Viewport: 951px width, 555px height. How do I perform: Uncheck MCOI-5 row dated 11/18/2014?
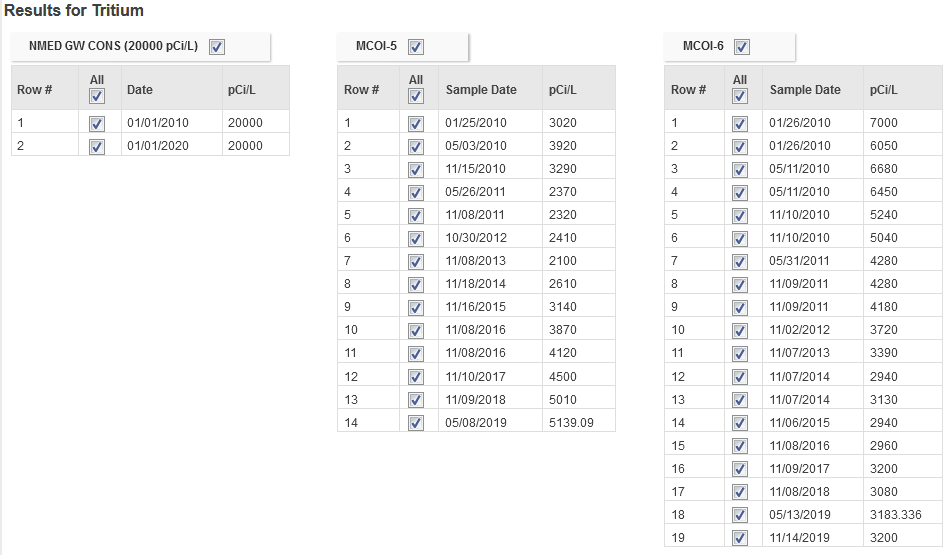(415, 285)
